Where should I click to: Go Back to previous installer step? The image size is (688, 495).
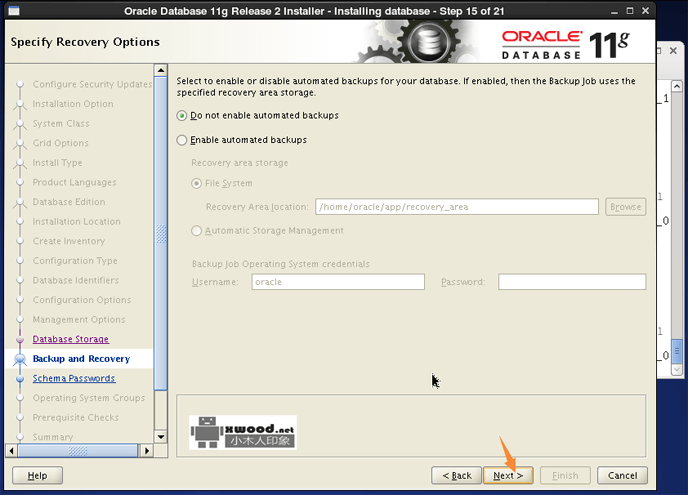point(455,476)
